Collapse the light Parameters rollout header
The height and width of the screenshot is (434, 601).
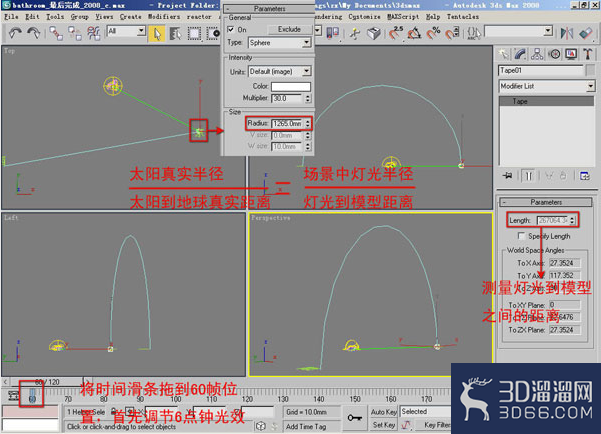tap(269, 8)
